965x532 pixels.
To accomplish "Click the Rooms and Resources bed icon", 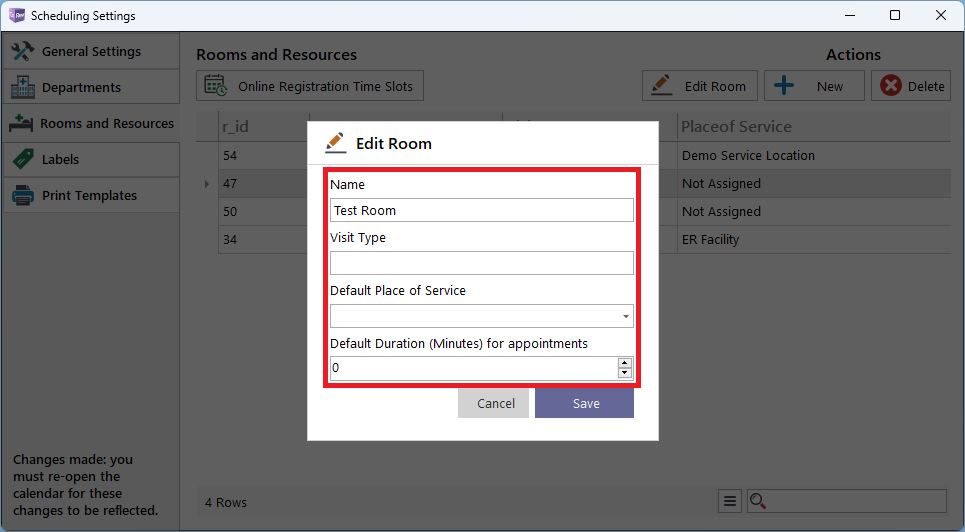I will coord(21,123).
